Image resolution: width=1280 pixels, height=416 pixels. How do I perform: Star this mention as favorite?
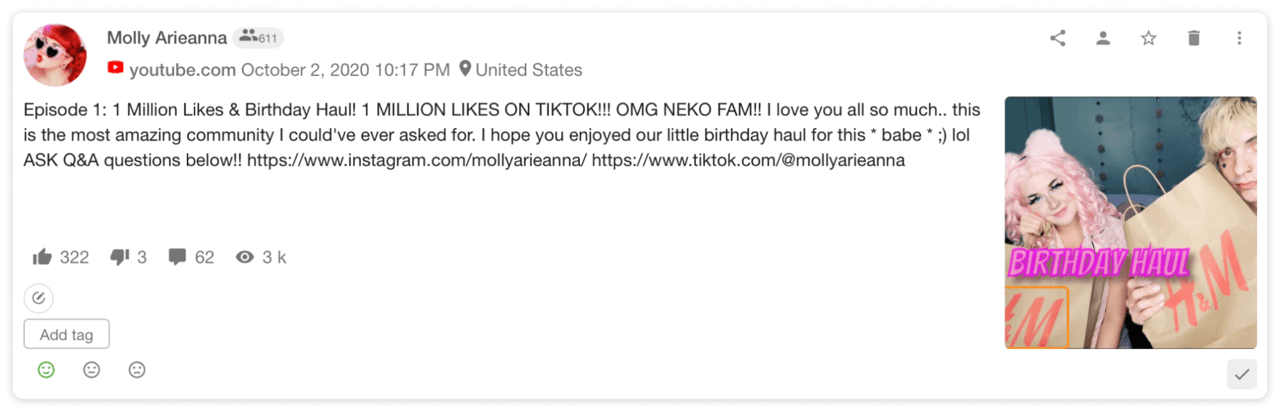point(1148,38)
